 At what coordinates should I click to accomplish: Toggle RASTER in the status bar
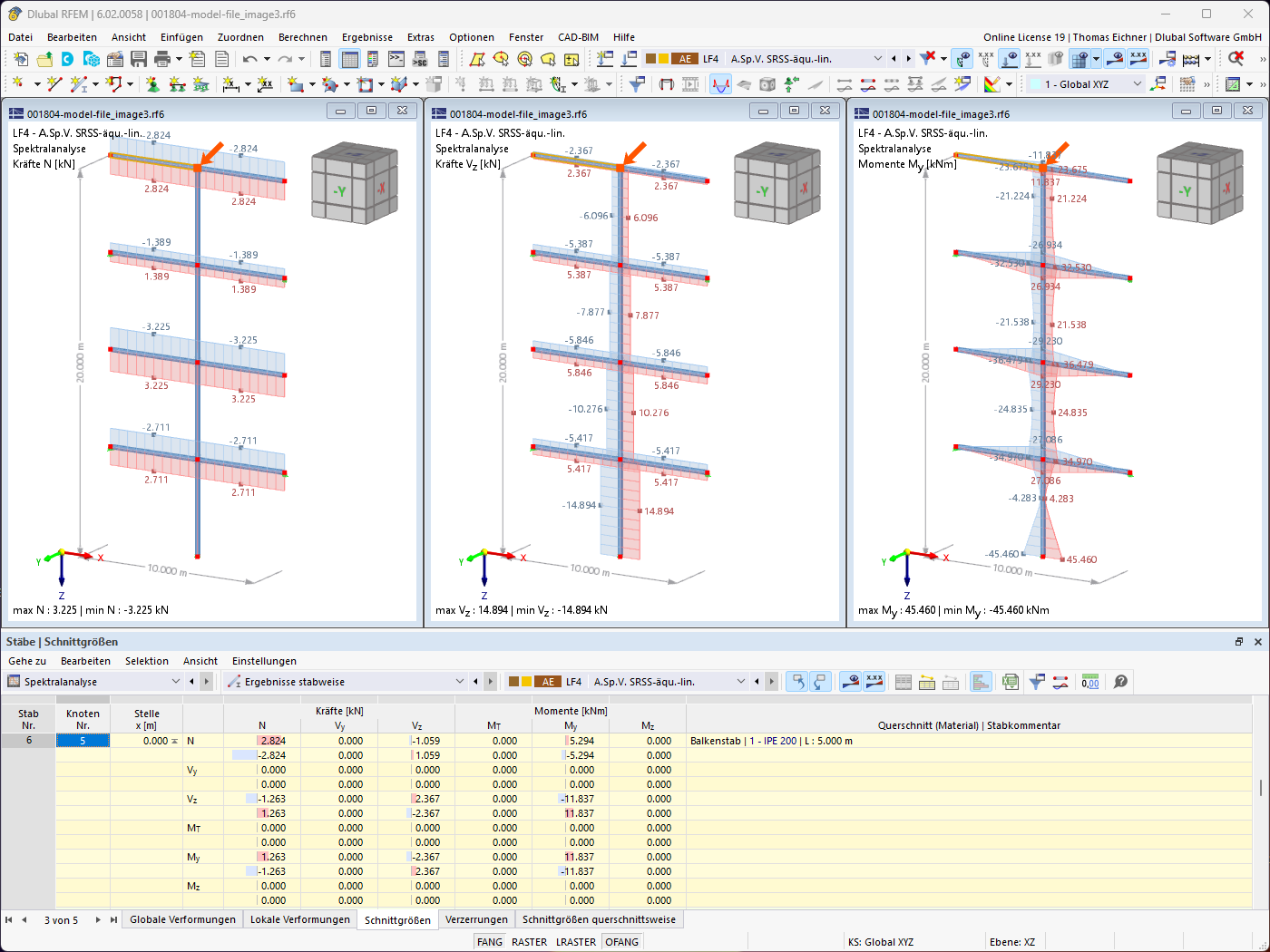coord(528,941)
